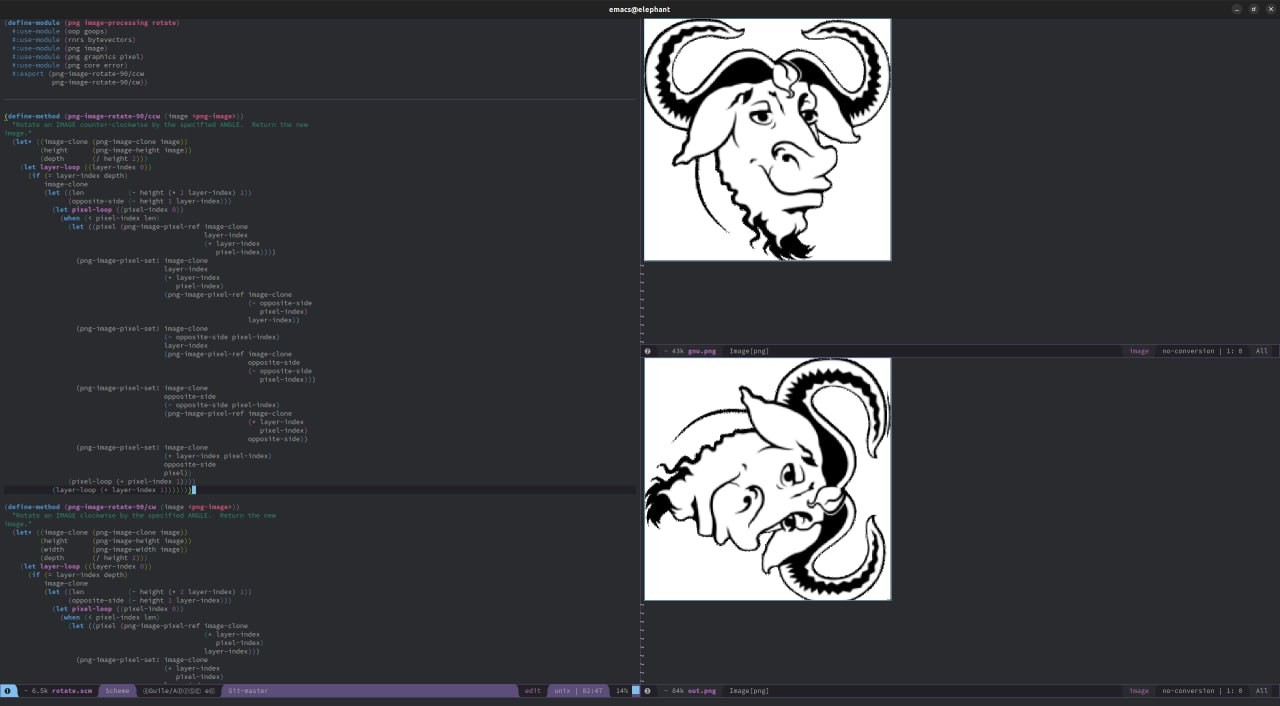1280x706 pixels.
Task: Click the window number icon in rotate.scm mode line
Action: 8,691
